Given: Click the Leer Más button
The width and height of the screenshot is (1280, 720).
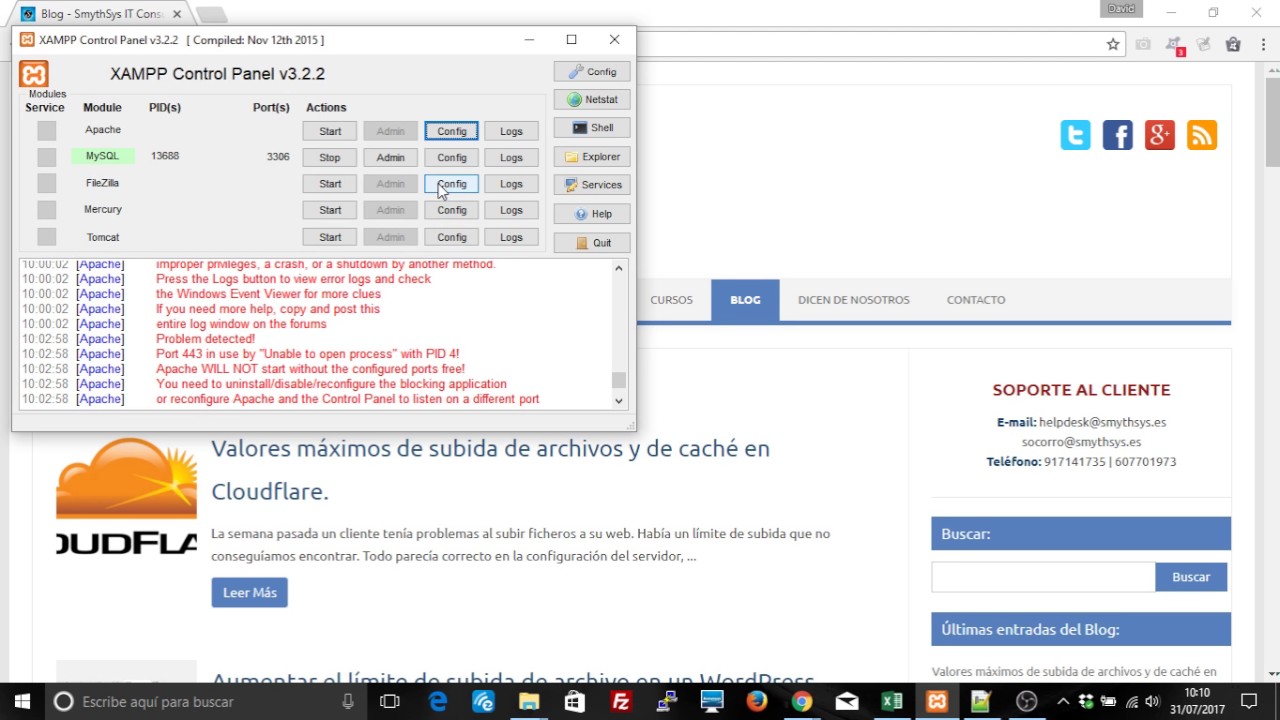Looking at the screenshot, I should click(249, 593).
